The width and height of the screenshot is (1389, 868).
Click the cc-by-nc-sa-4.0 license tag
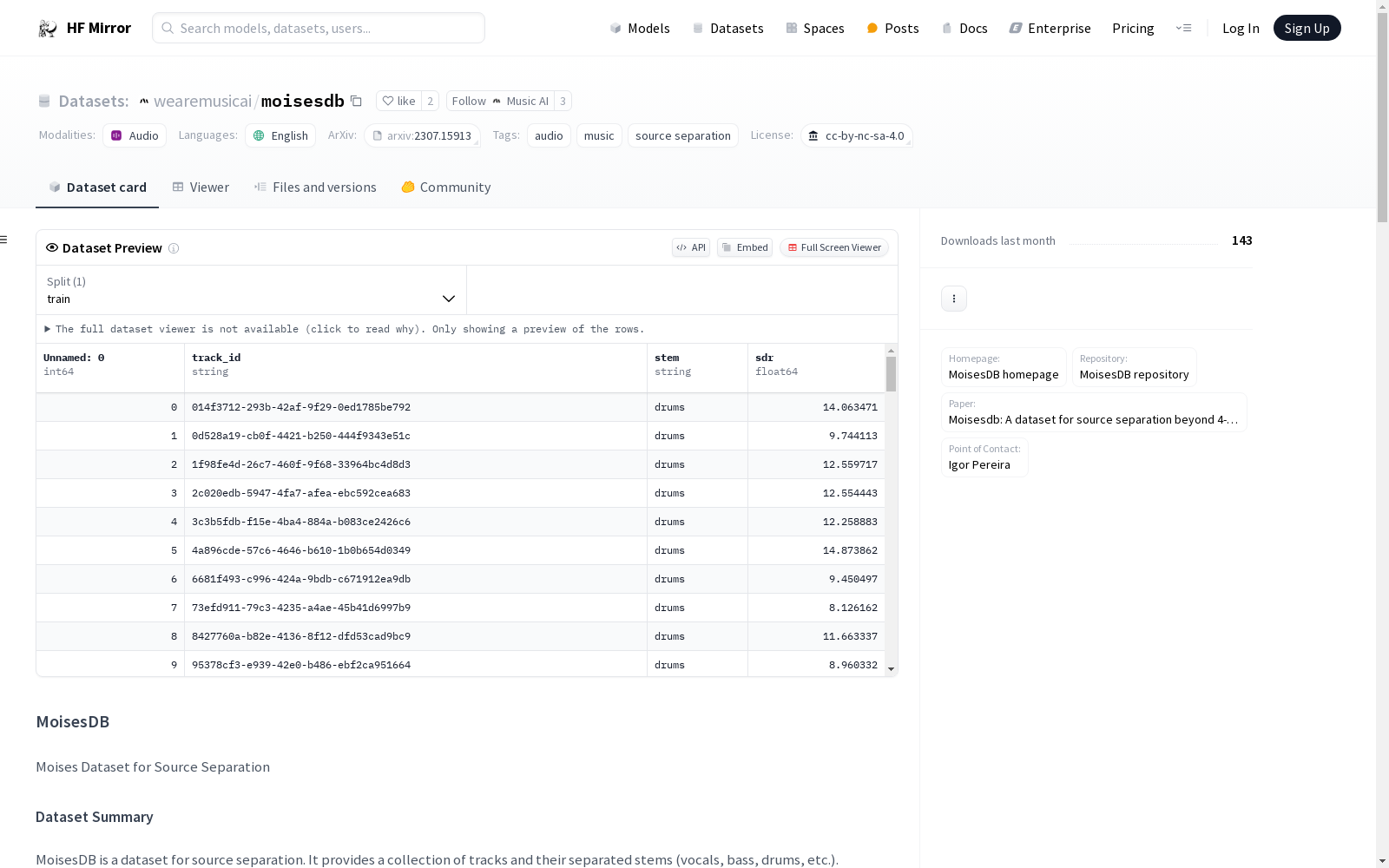click(x=857, y=135)
